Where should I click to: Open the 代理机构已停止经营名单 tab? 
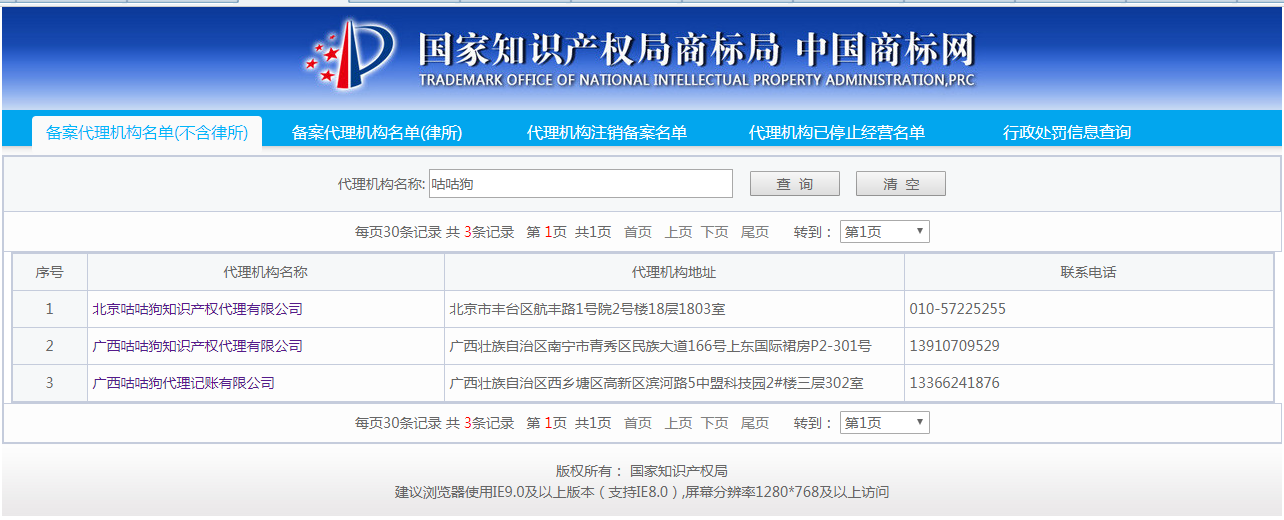[837, 132]
